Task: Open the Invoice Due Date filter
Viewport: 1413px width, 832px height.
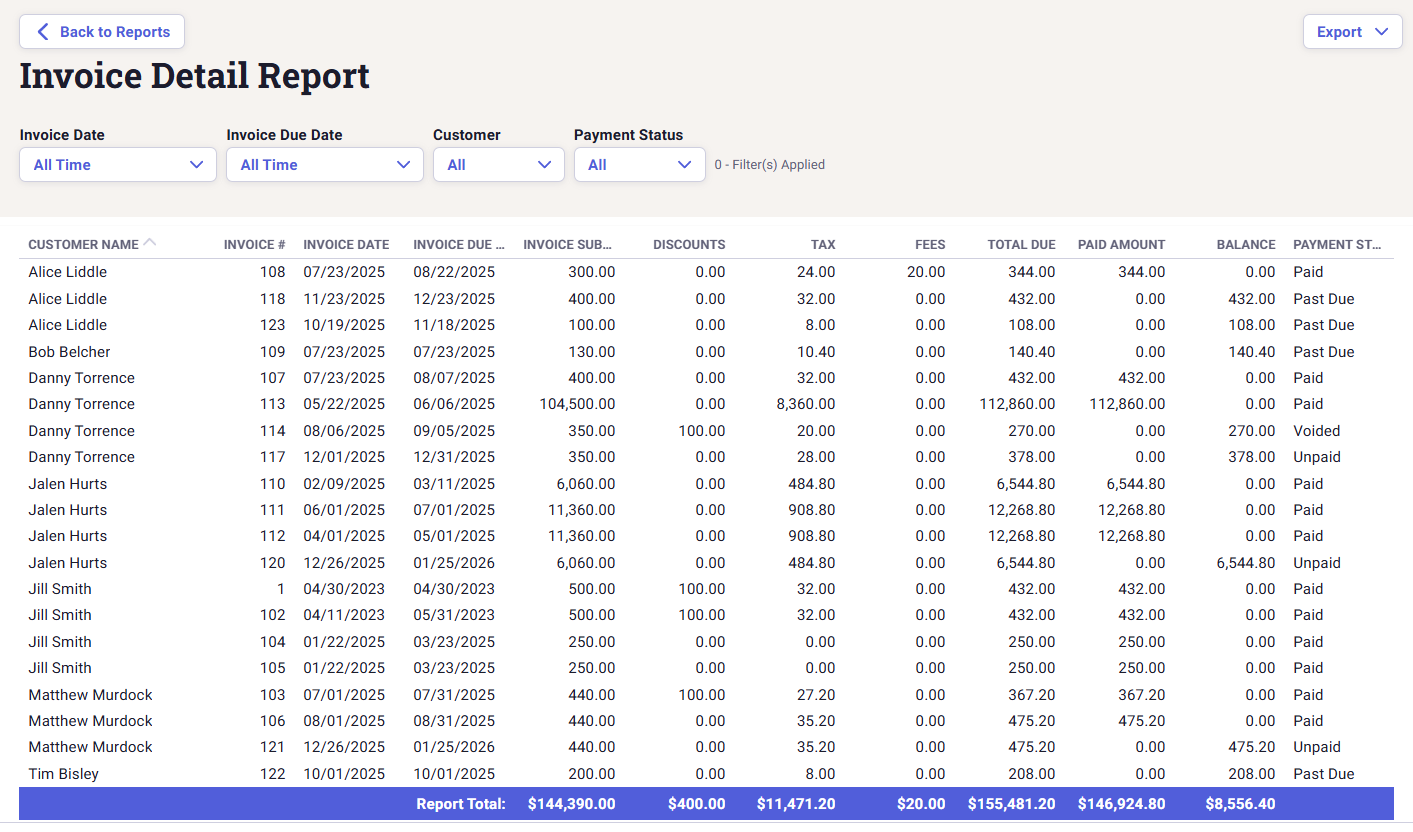Action: pos(324,165)
